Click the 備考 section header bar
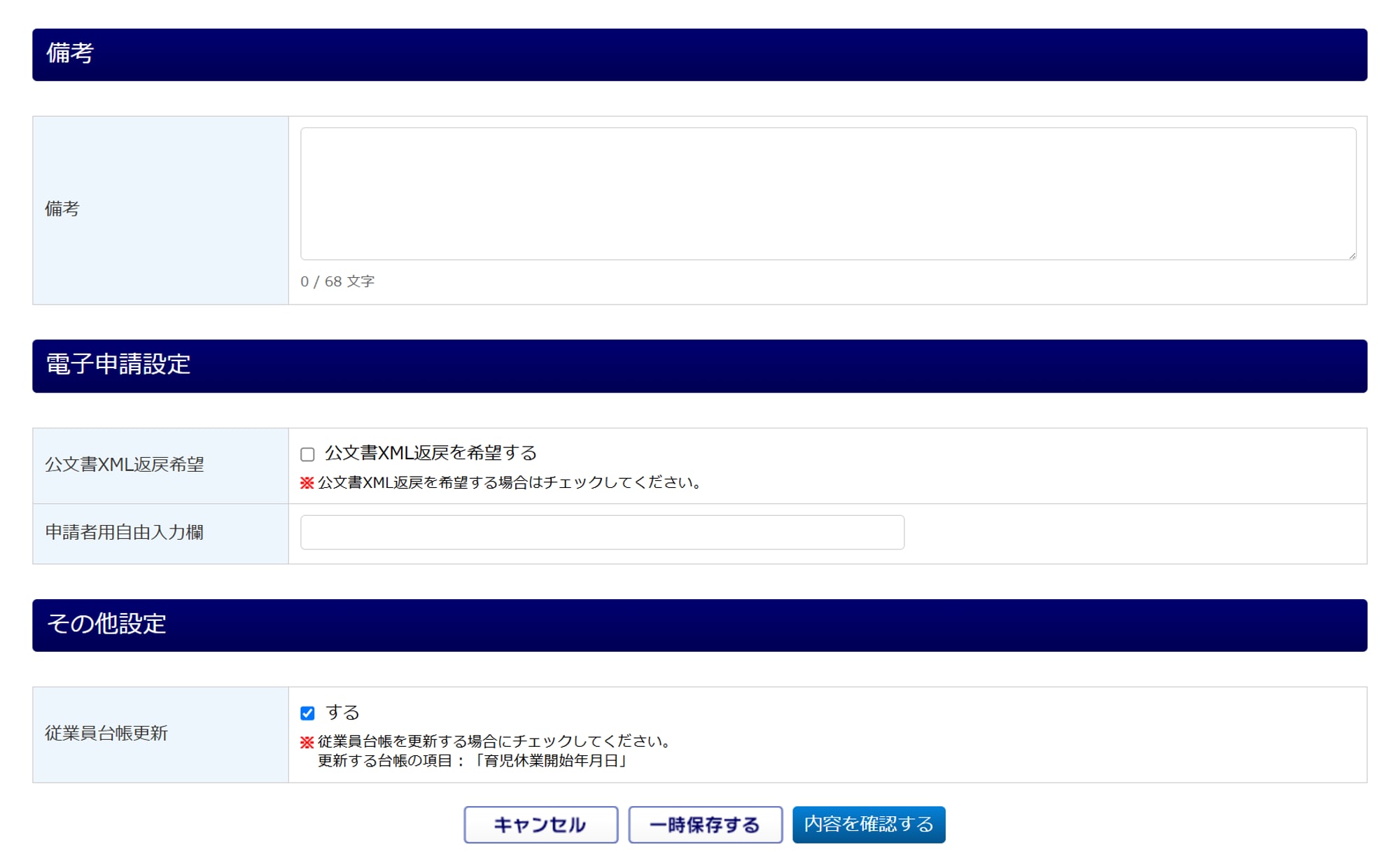Image resolution: width=1400 pixels, height=861 pixels. [x=700, y=55]
